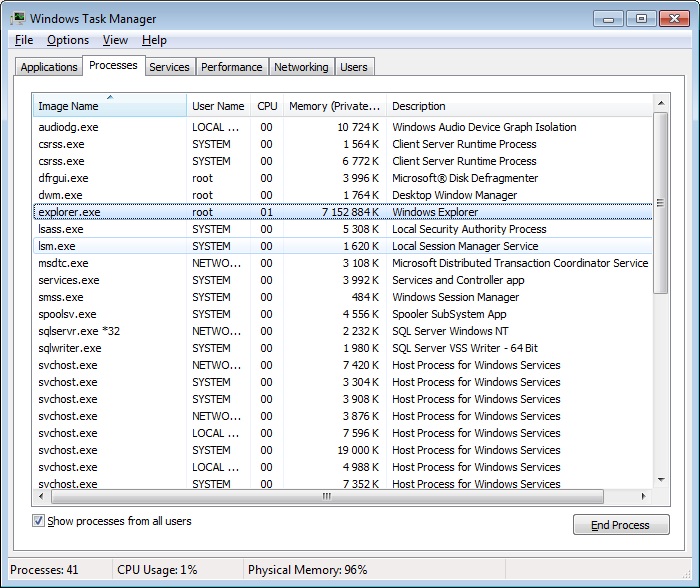Open the File menu
700x588 pixels.
pyautogui.click(x=24, y=40)
